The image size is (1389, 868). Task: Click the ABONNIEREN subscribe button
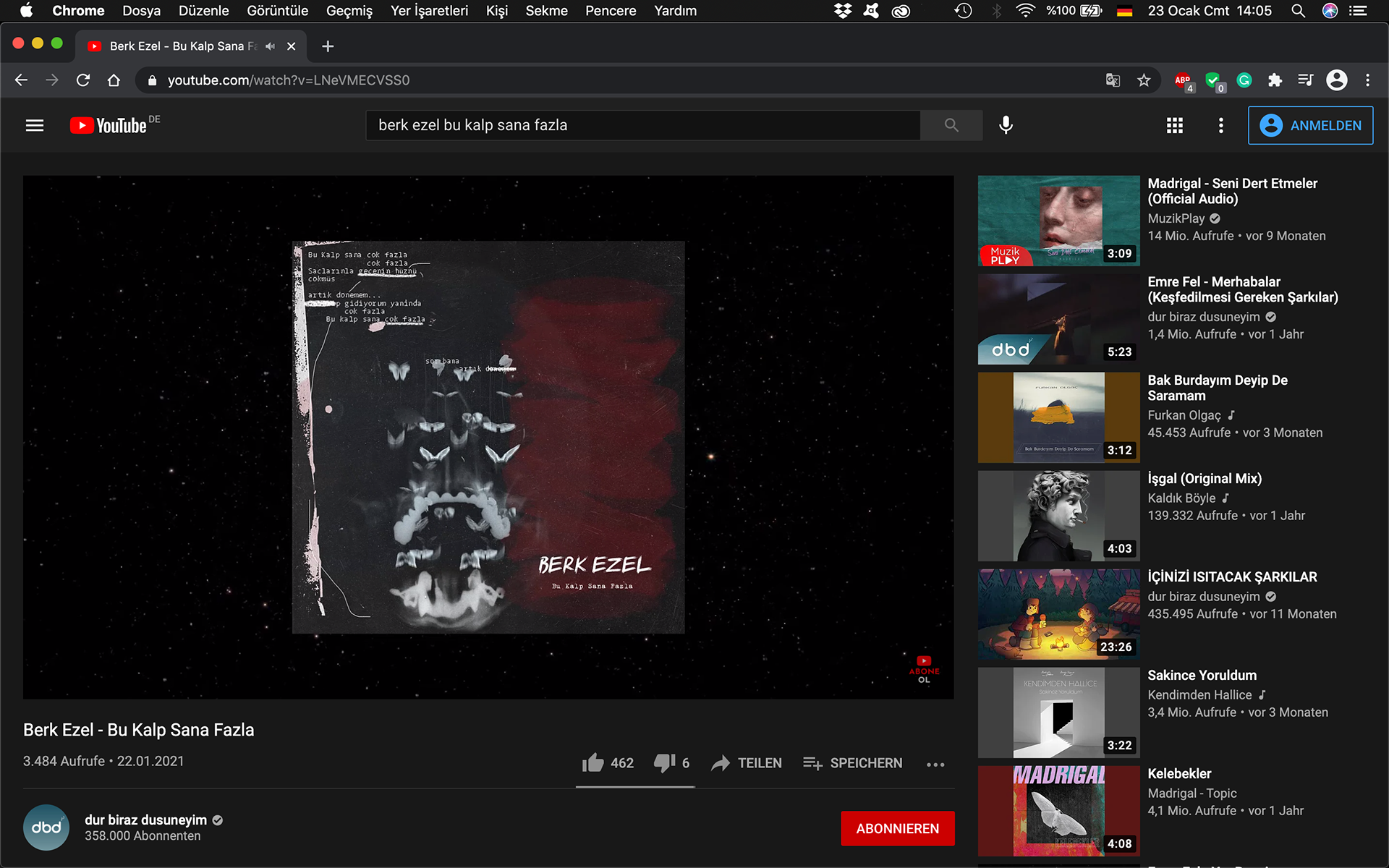coord(897,828)
